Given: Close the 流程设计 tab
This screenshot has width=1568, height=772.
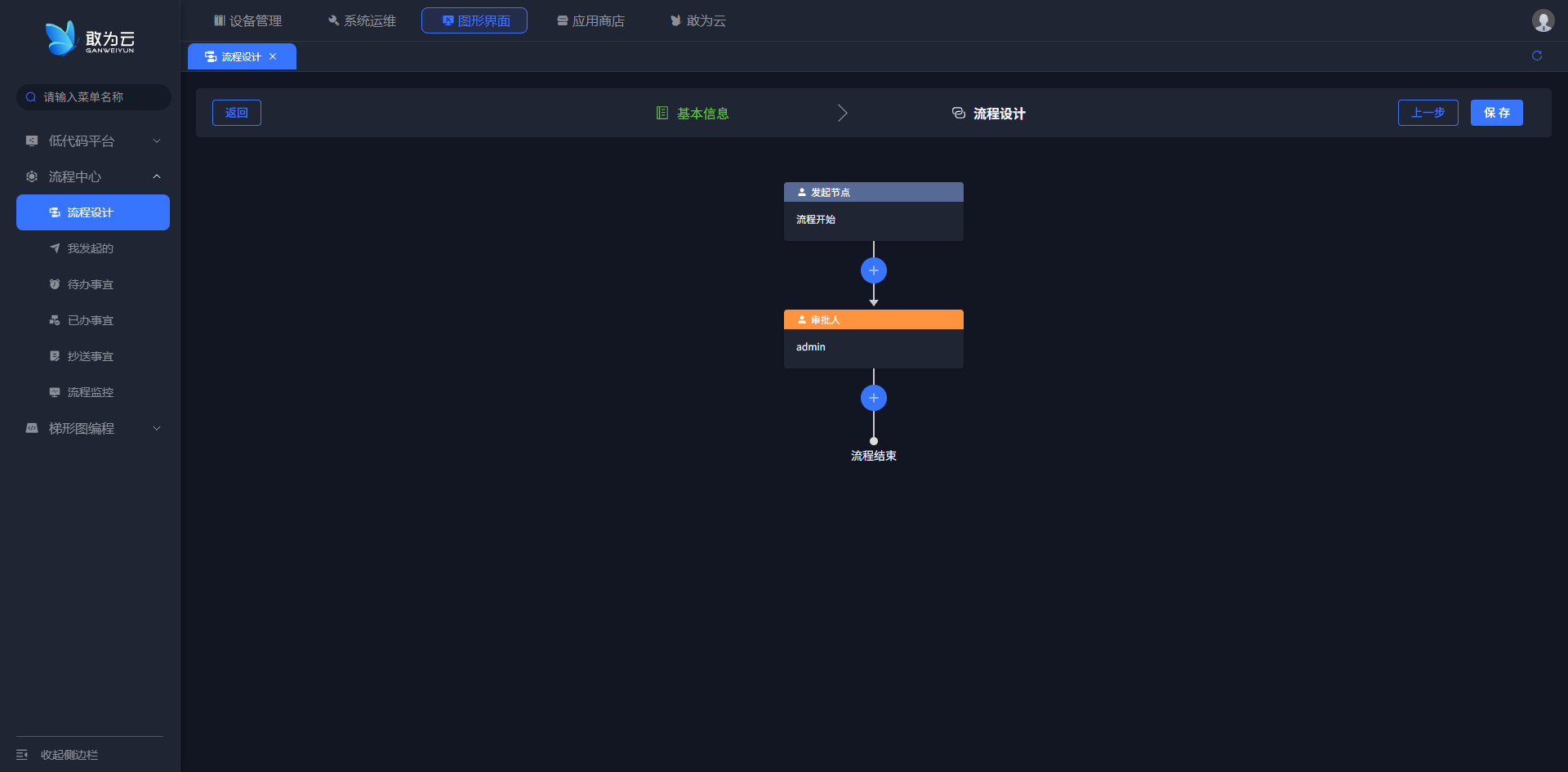Looking at the screenshot, I should pos(273,56).
